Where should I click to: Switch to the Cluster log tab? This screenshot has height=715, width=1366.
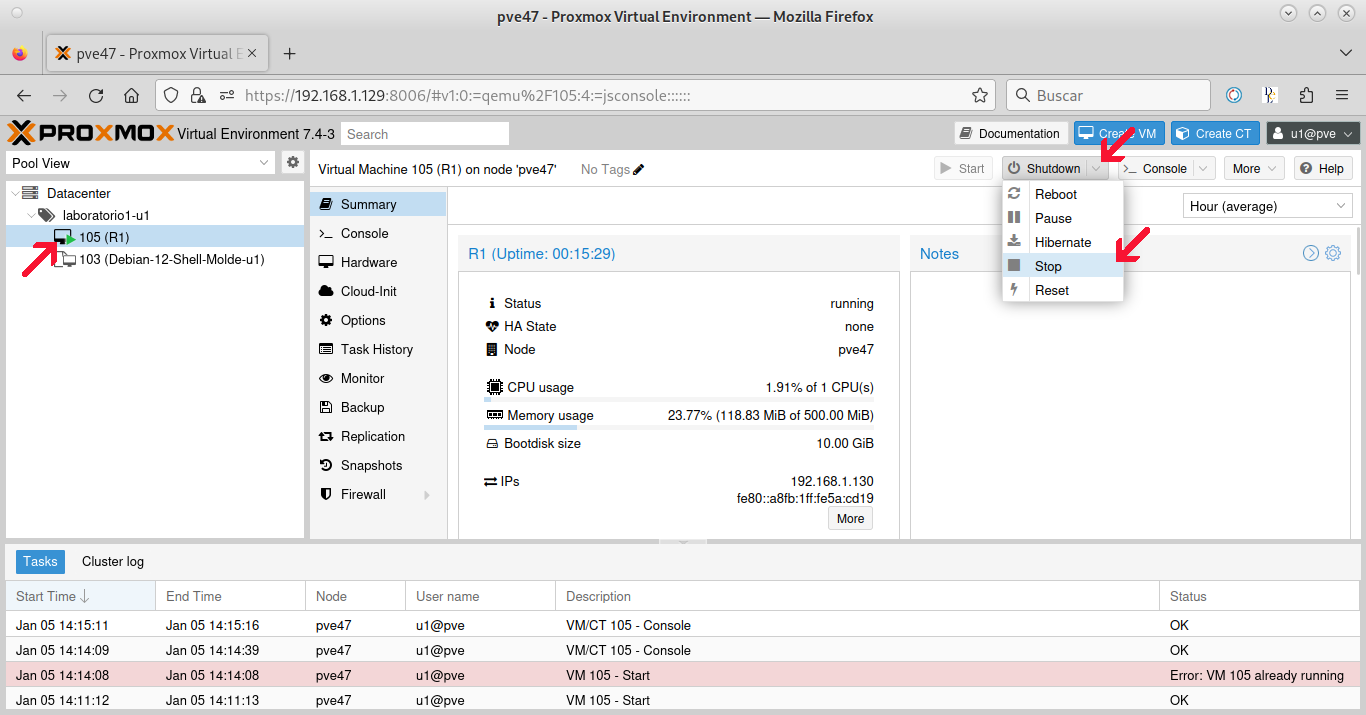(113, 562)
